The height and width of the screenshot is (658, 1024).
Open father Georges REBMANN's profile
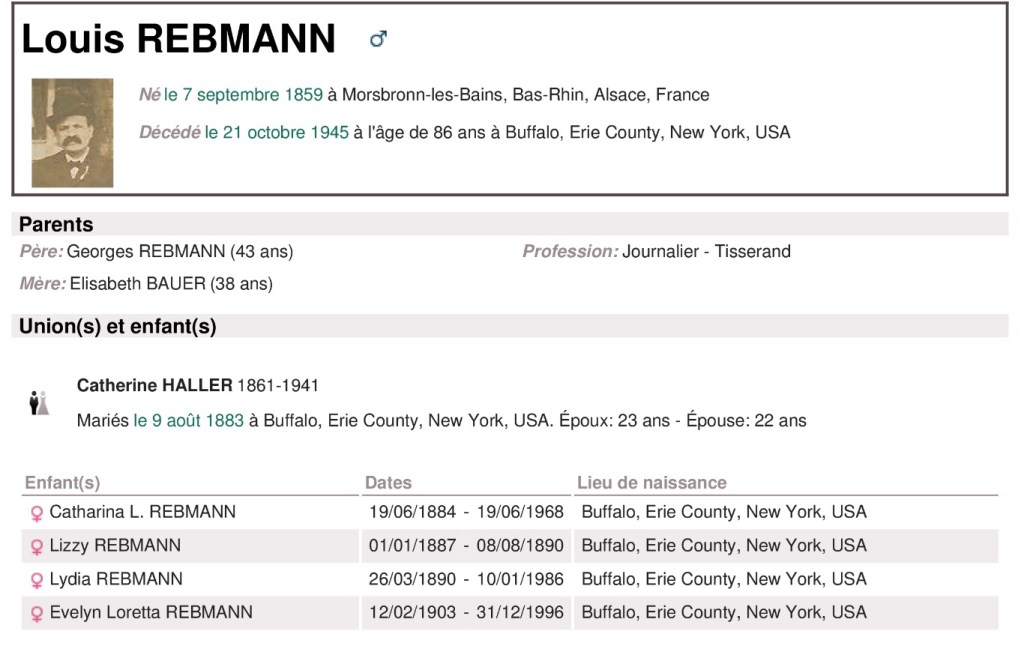(x=146, y=251)
